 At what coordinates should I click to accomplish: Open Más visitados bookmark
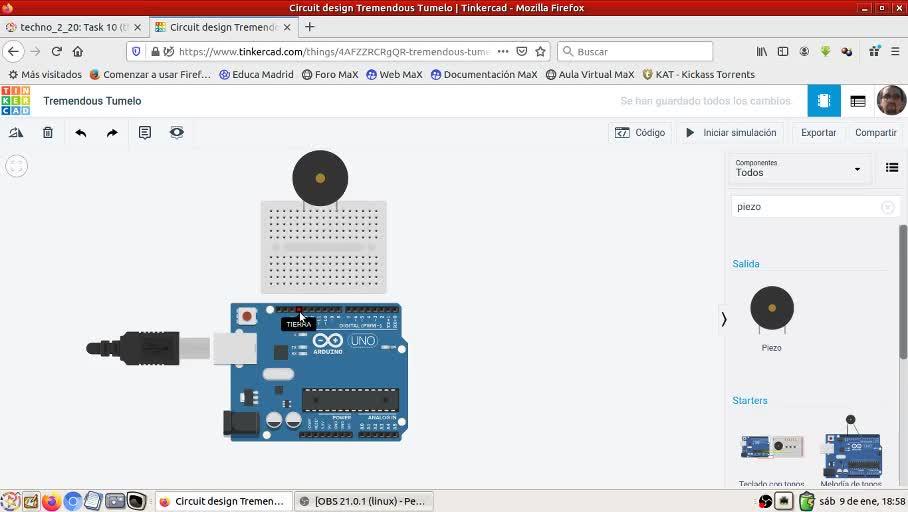point(45,74)
